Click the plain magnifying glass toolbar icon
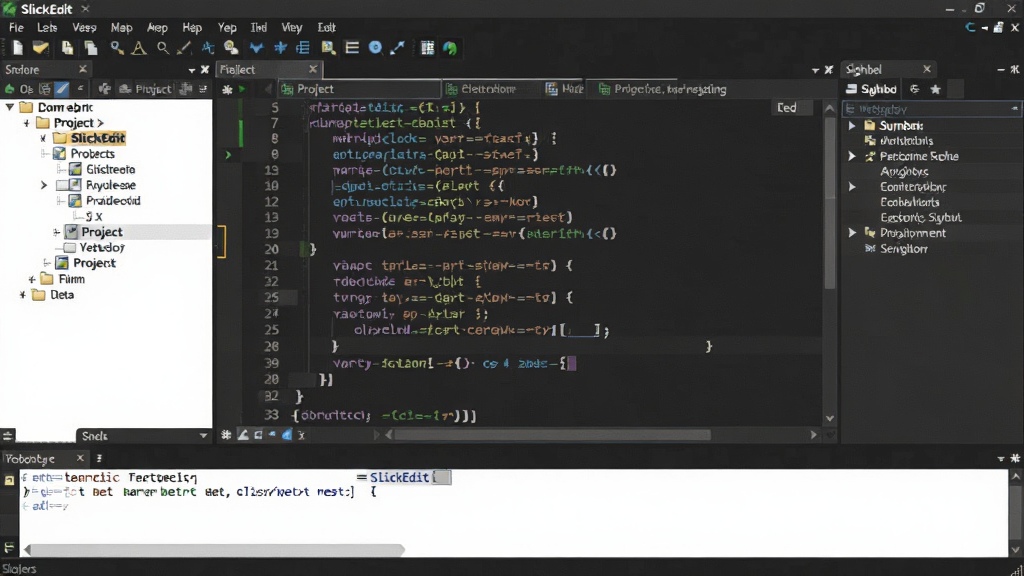Viewport: 1024px width, 576px height. click(x=162, y=48)
